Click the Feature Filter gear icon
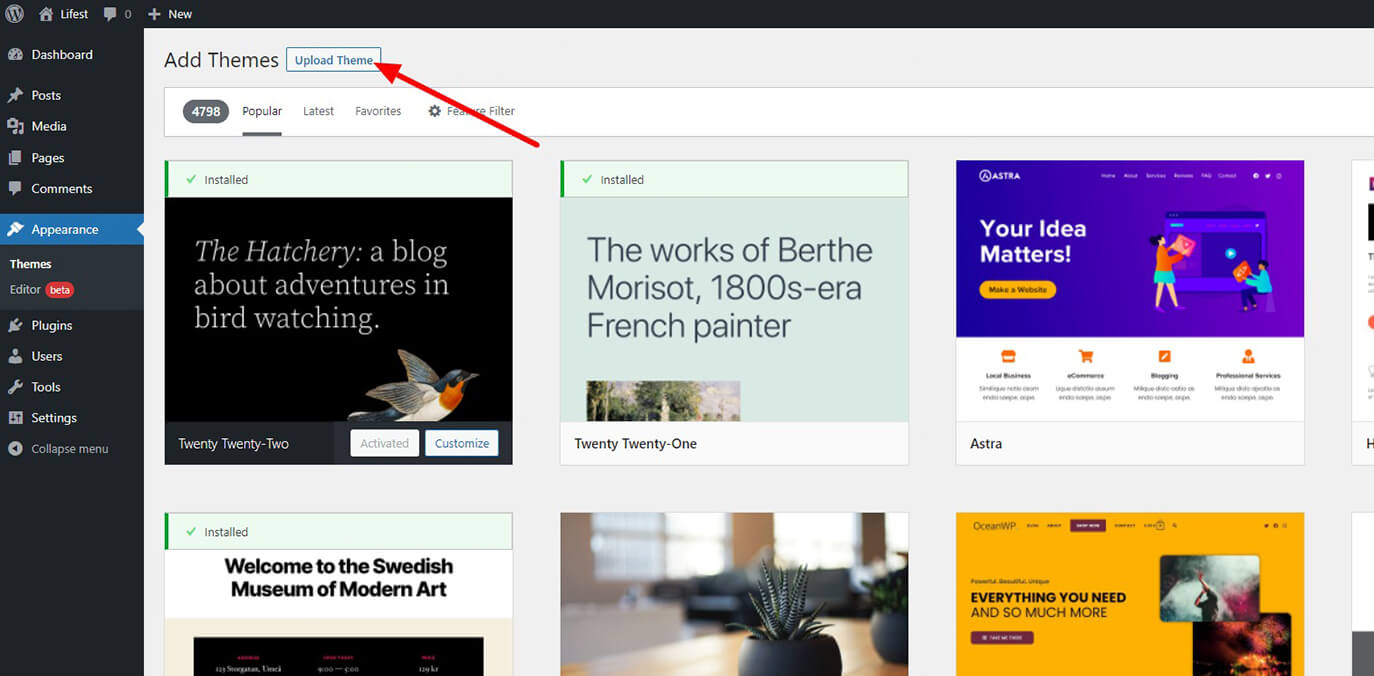The height and width of the screenshot is (676, 1374). point(434,111)
